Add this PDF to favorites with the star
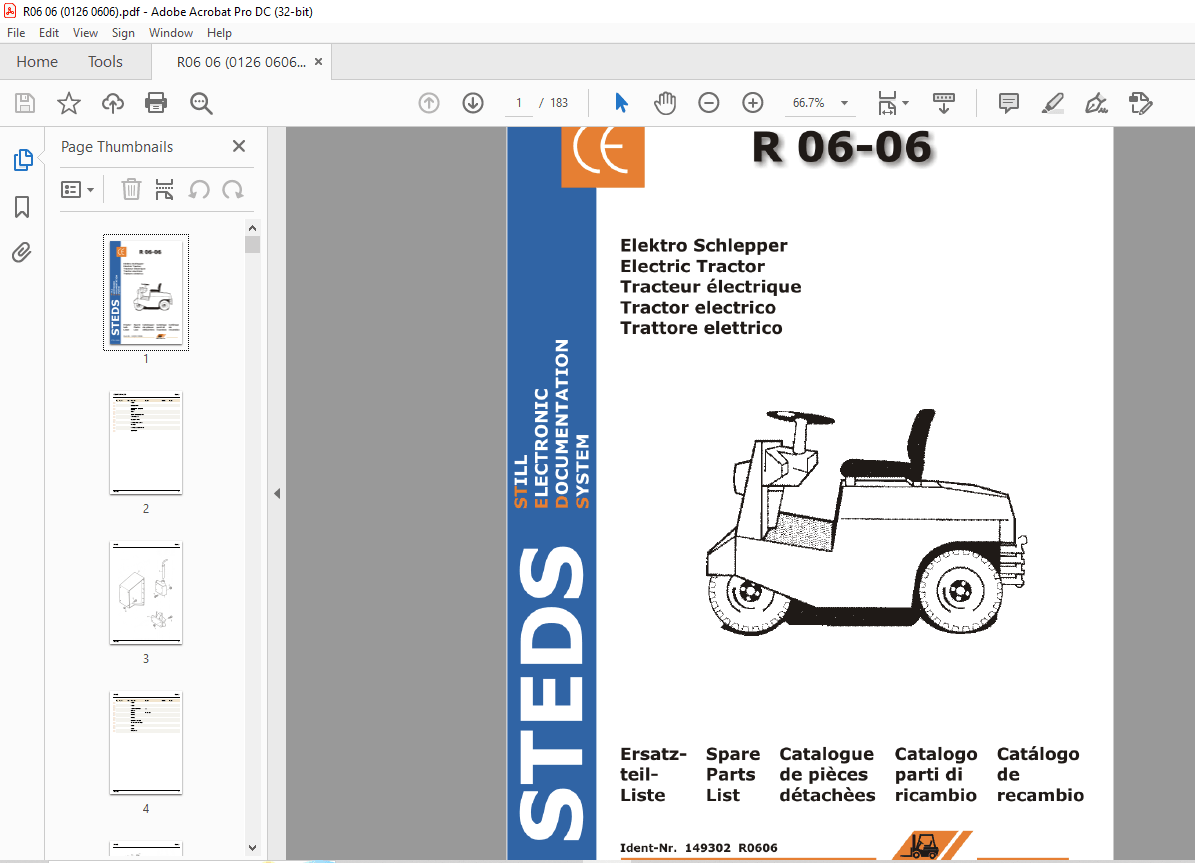Viewport: 1195px width, 863px height. click(x=68, y=102)
